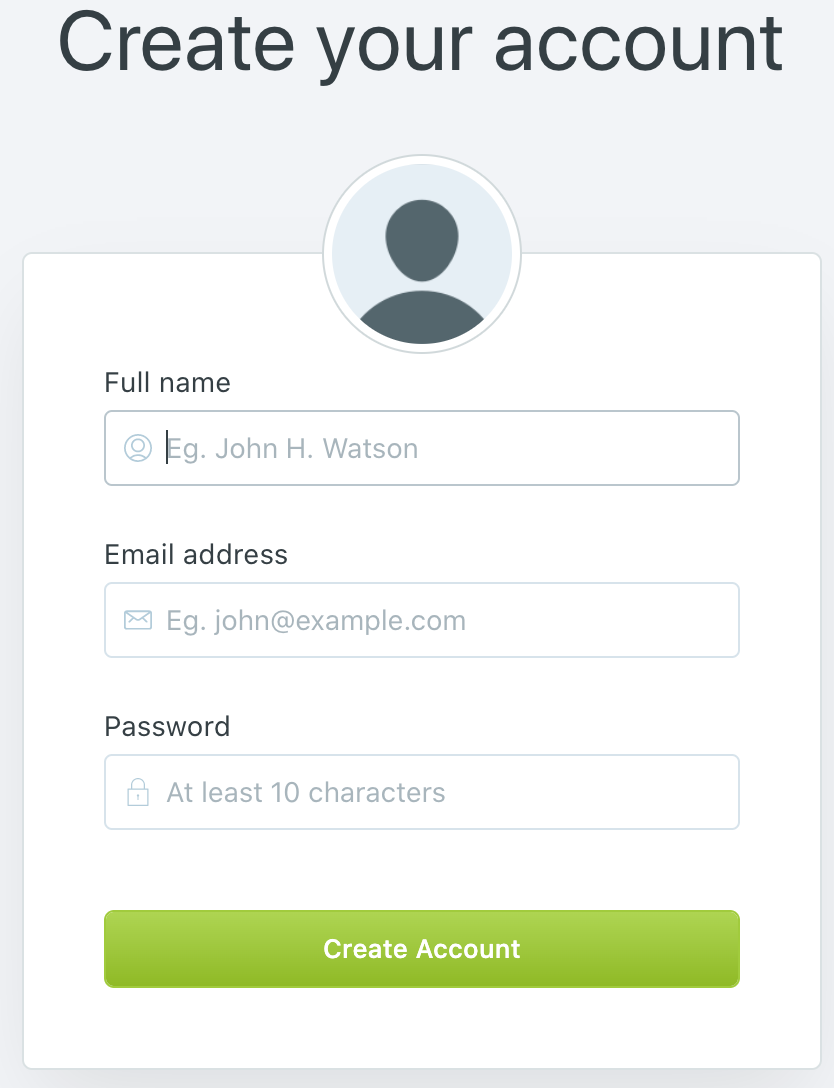Click placeholder text "At least 10 characters"
The height and width of the screenshot is (1088, 834).
click(306, 792)
